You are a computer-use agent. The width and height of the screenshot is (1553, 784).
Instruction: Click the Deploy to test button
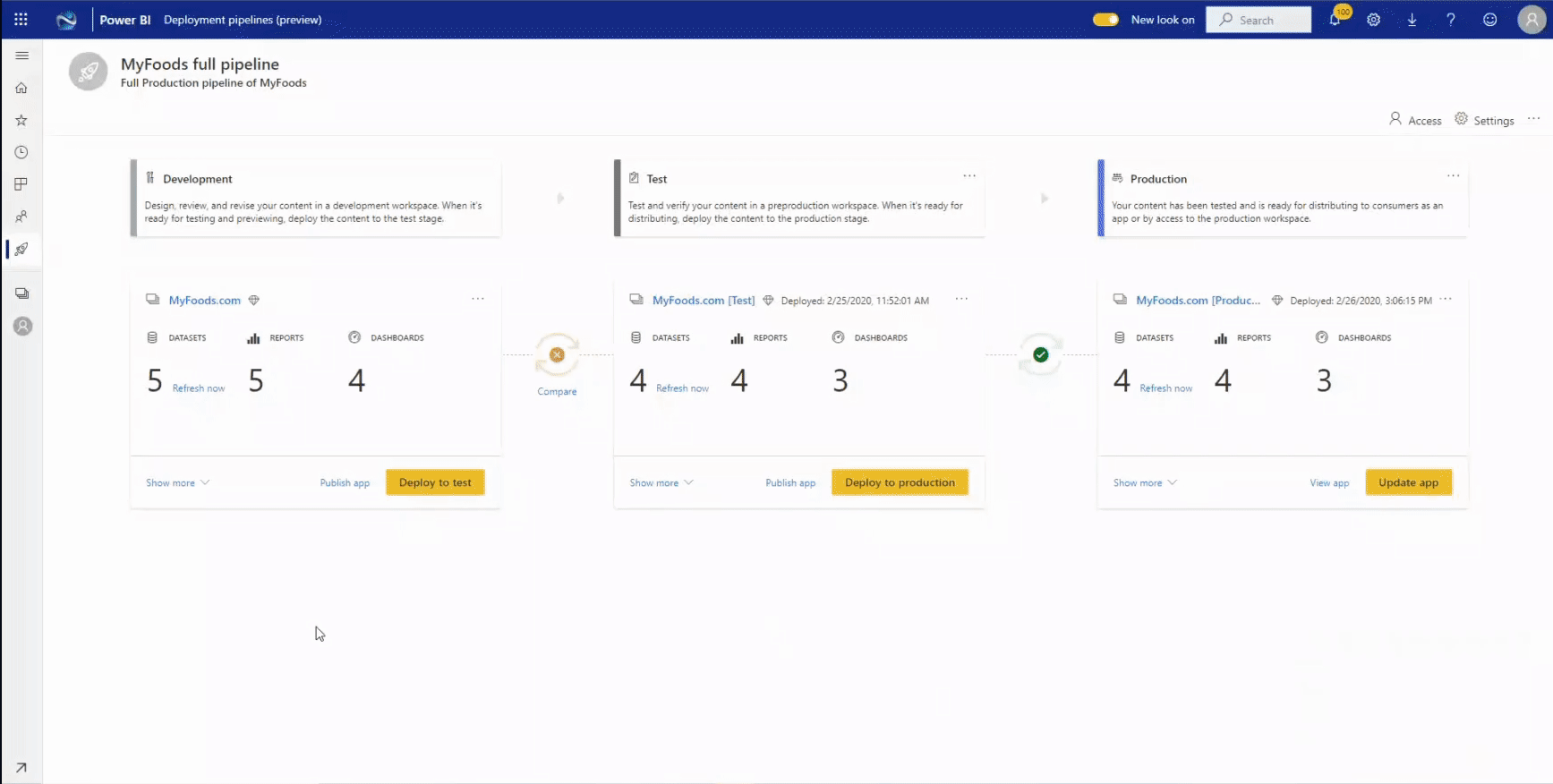(x=435, y=482)
